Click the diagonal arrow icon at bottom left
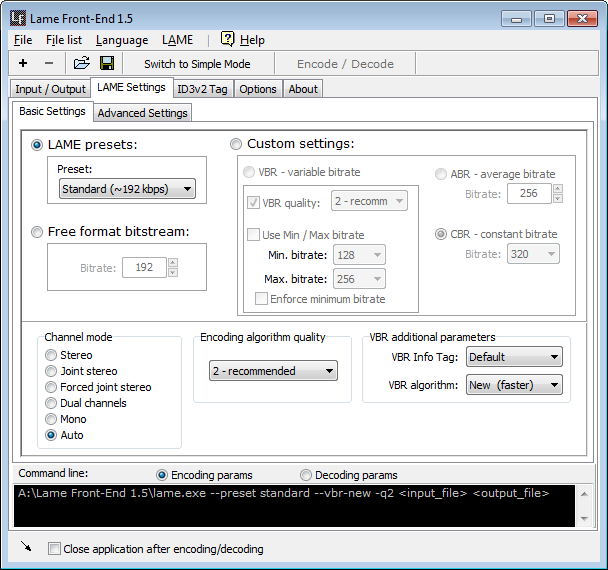 [26, 546]
